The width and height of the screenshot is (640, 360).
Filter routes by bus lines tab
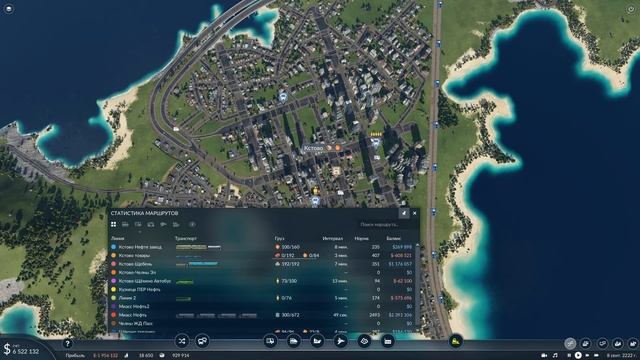(x=125, y=224)
